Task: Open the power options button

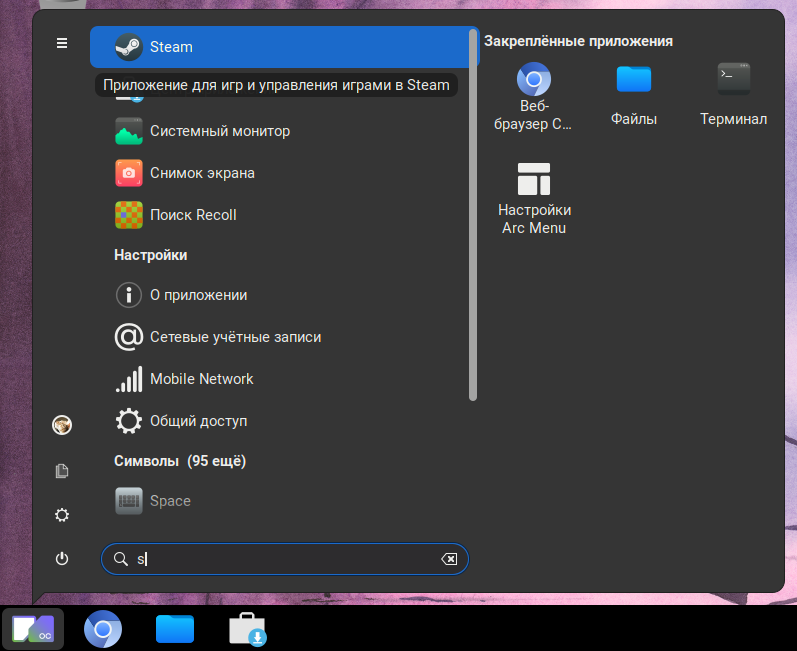Action: (x=62, y=559)
